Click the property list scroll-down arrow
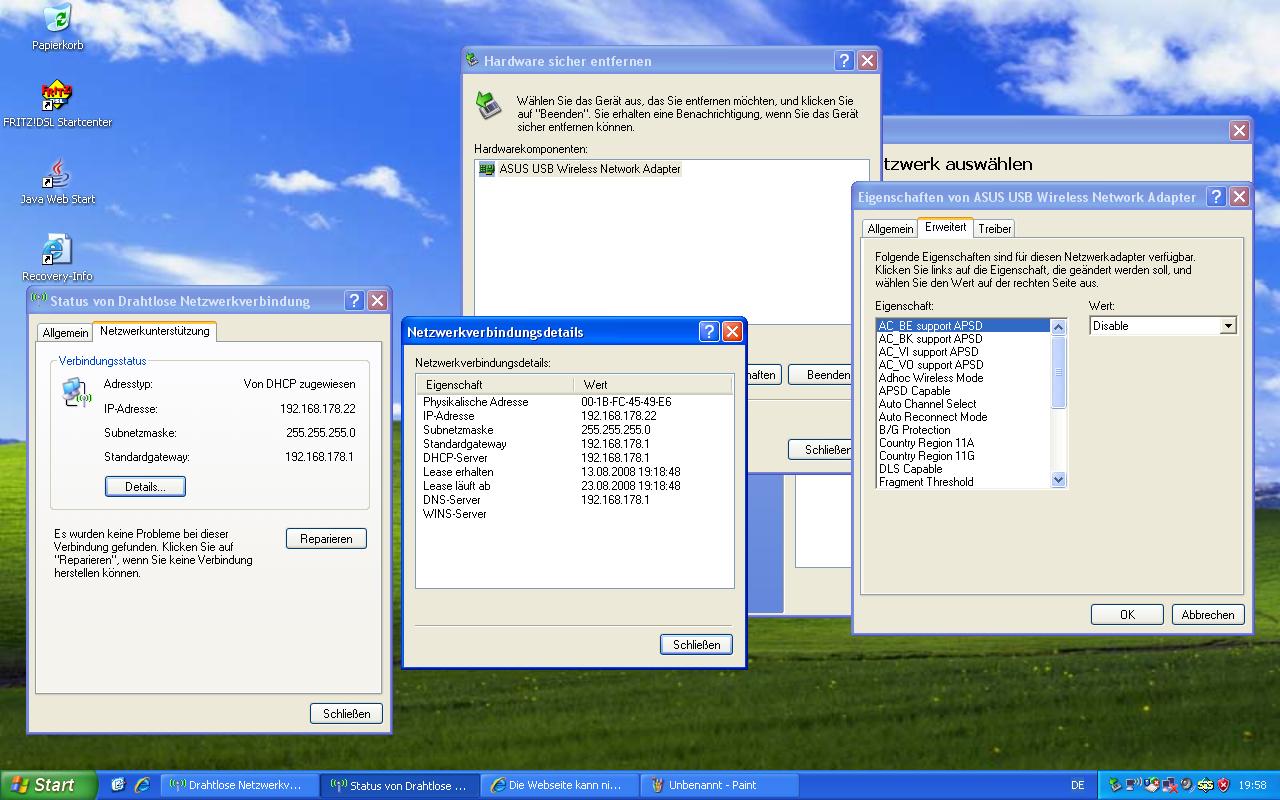Image resolution: width=1280 pixels, height=800 pixels. 1059,480
